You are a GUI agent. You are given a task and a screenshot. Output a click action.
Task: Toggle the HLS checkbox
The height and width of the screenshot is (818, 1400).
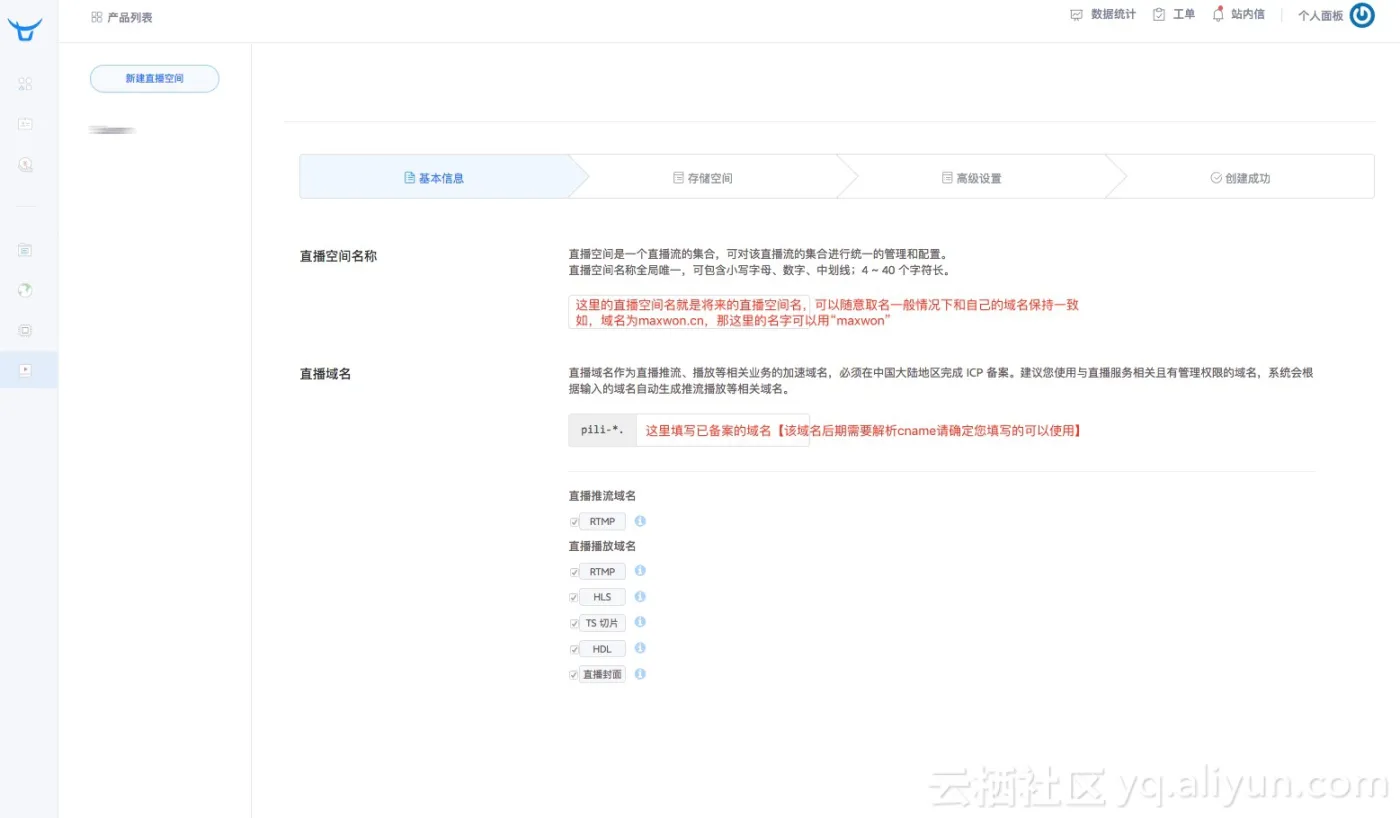(x=574, y=598)
